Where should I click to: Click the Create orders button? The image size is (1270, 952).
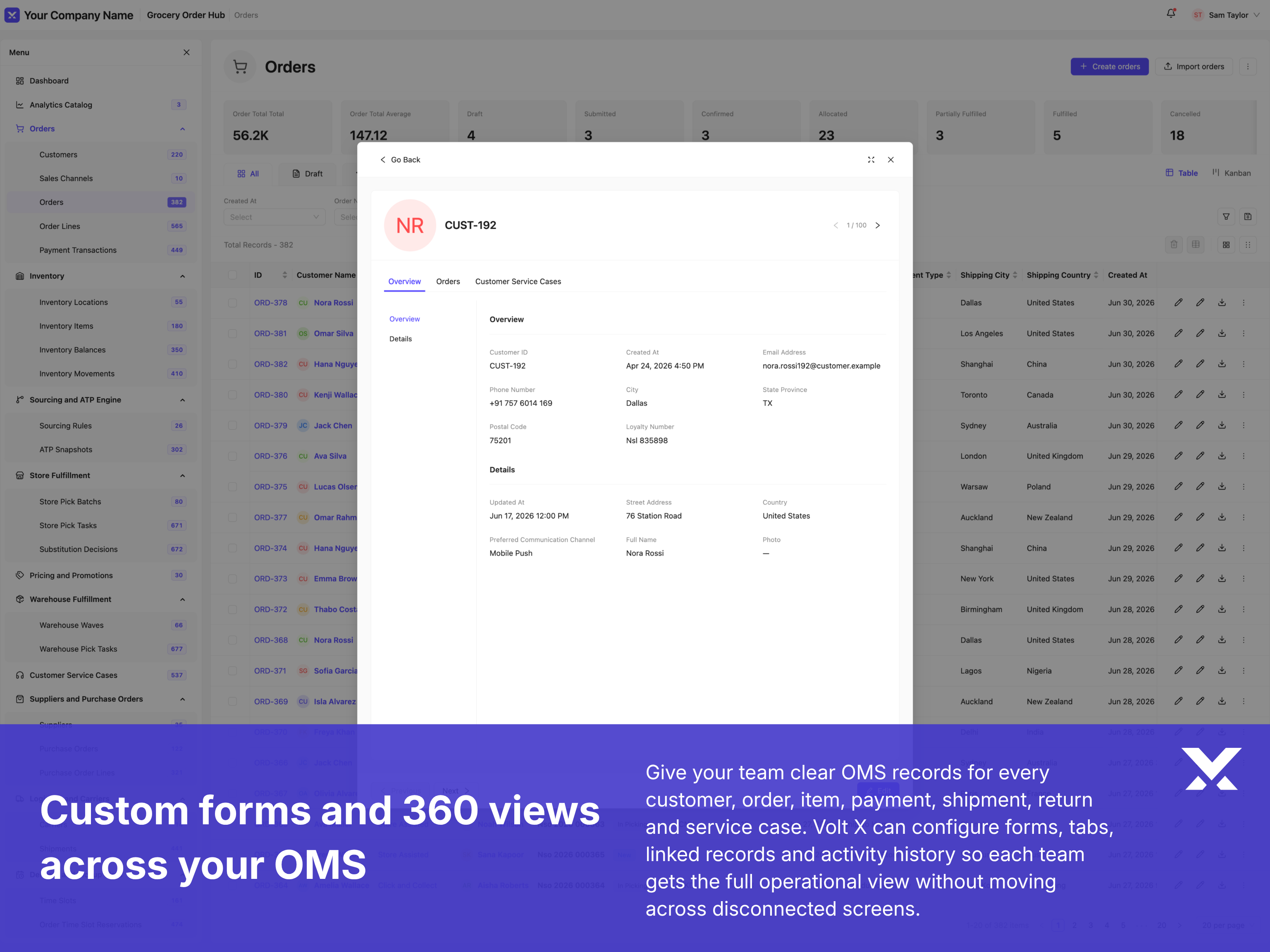coord(1109,67)
